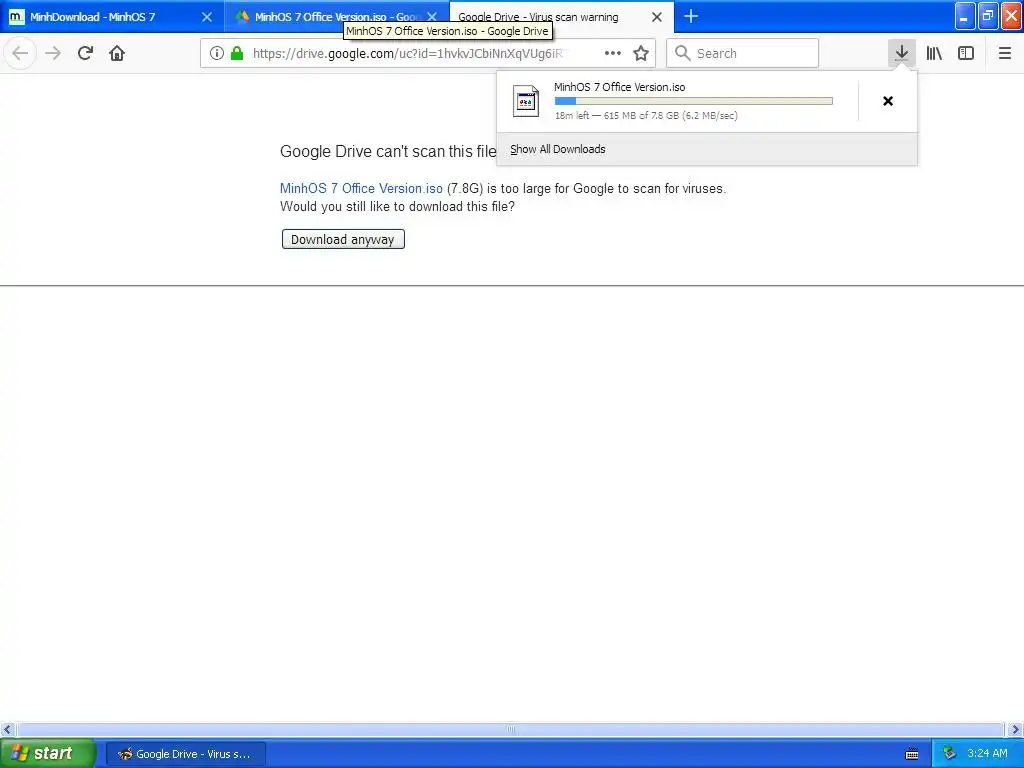The width and height of the screenshot is (1024, 768).
Task: Click the safely remove hardware tray icon
Action: (x=949, y=754)
